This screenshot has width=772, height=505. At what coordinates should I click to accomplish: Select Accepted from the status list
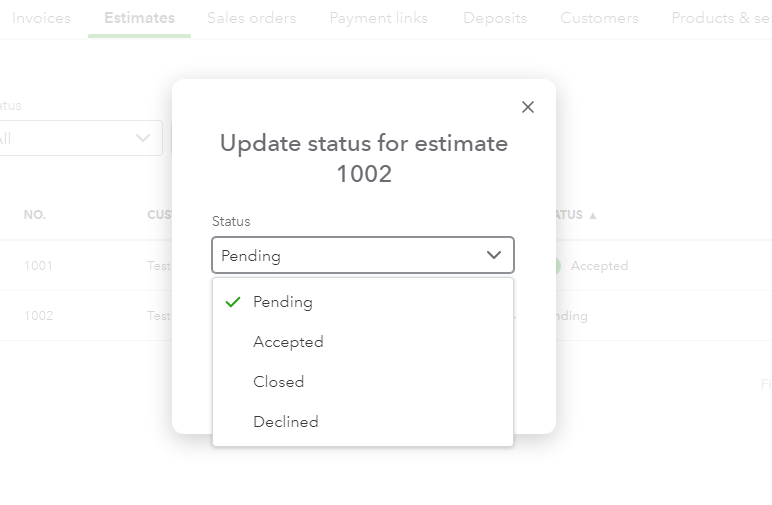[x=288, y=342]
